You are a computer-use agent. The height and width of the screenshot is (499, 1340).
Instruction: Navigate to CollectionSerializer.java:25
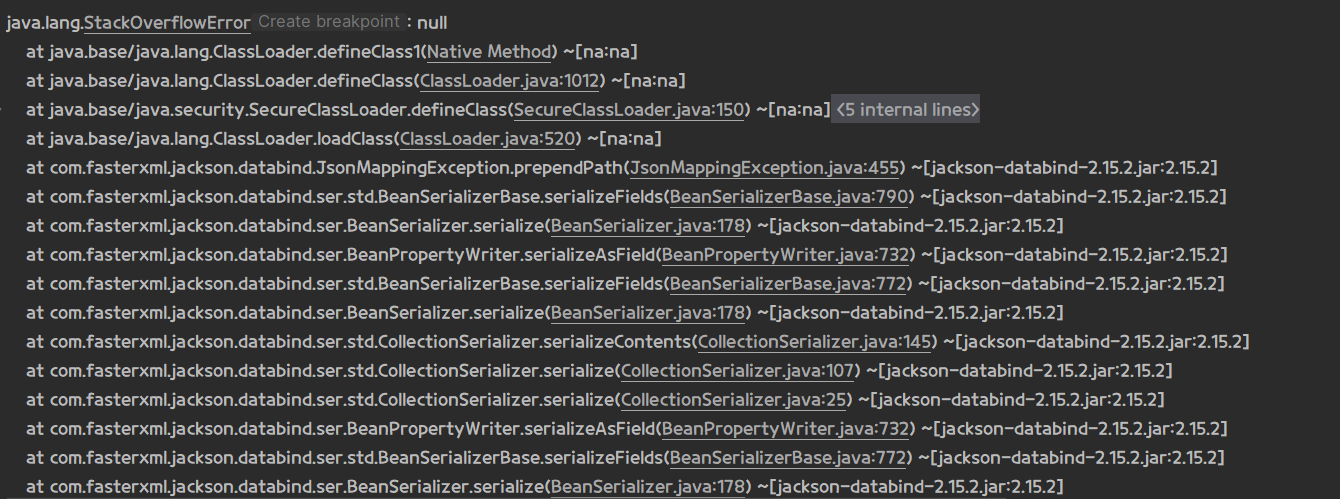coord(734,400)
